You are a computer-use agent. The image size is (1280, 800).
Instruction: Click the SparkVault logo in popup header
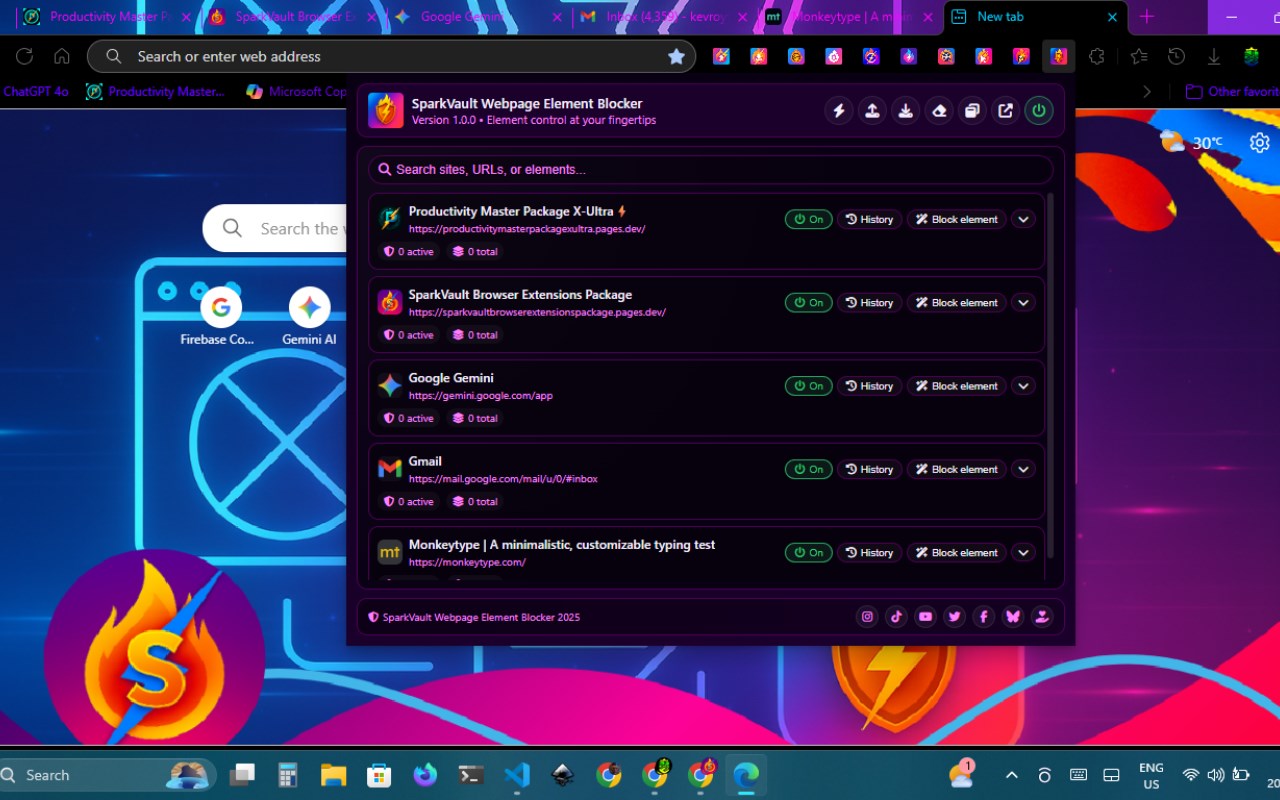(x=386, y=111)
